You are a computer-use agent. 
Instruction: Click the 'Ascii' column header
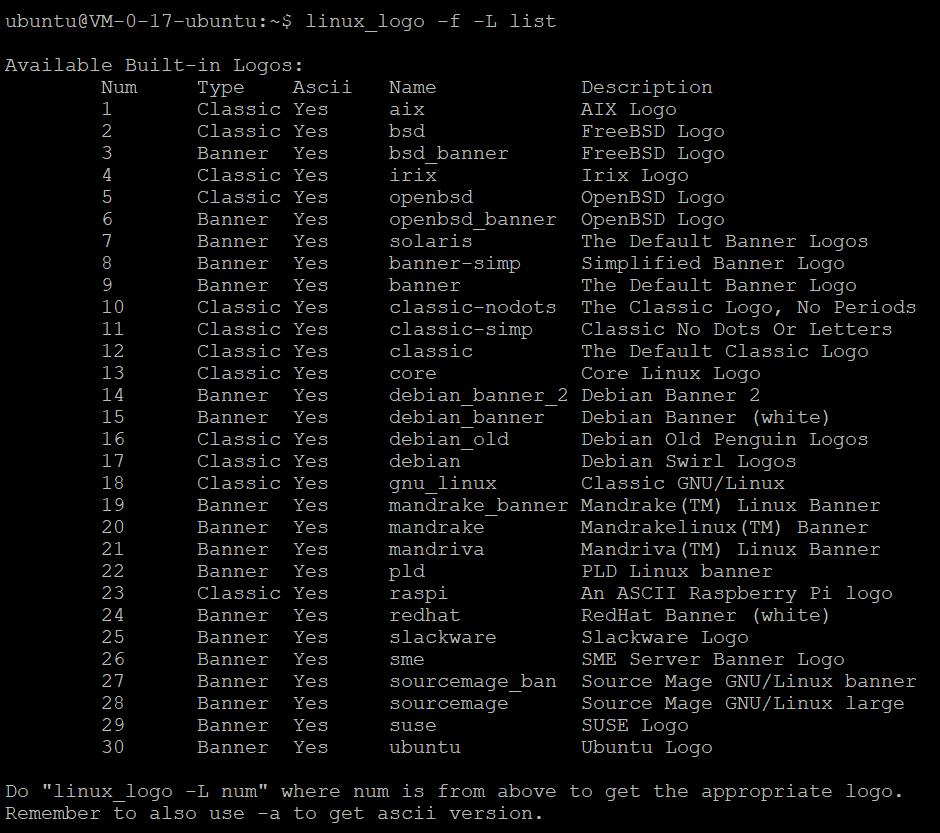pos(322,87)
